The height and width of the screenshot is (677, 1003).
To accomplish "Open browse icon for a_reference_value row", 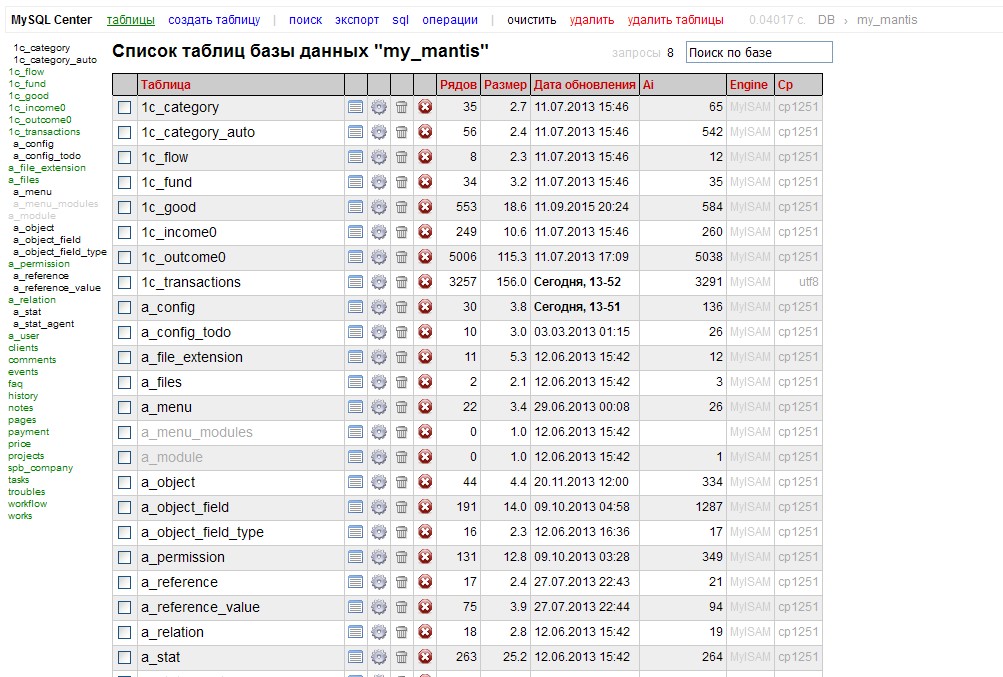I will (x=356, y=607).
